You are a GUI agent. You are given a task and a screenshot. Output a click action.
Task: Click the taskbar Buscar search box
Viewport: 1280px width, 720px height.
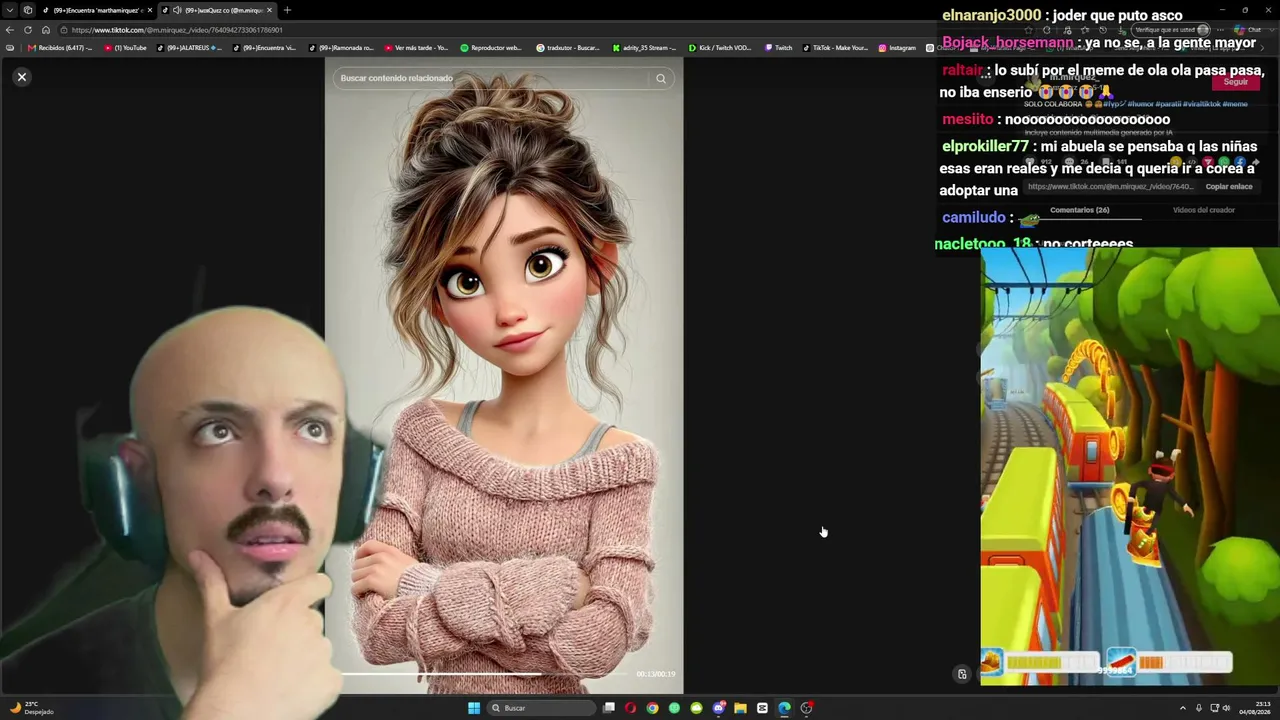click(540, 708)
